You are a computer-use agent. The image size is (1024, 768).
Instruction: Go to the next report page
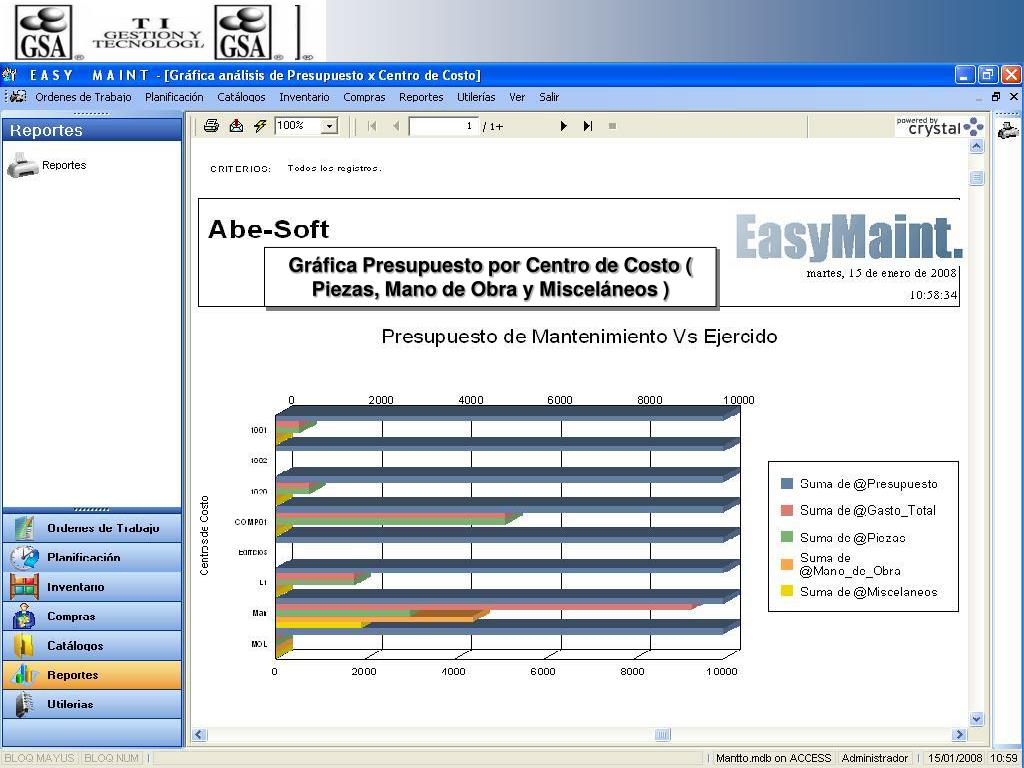pos(563,126)
